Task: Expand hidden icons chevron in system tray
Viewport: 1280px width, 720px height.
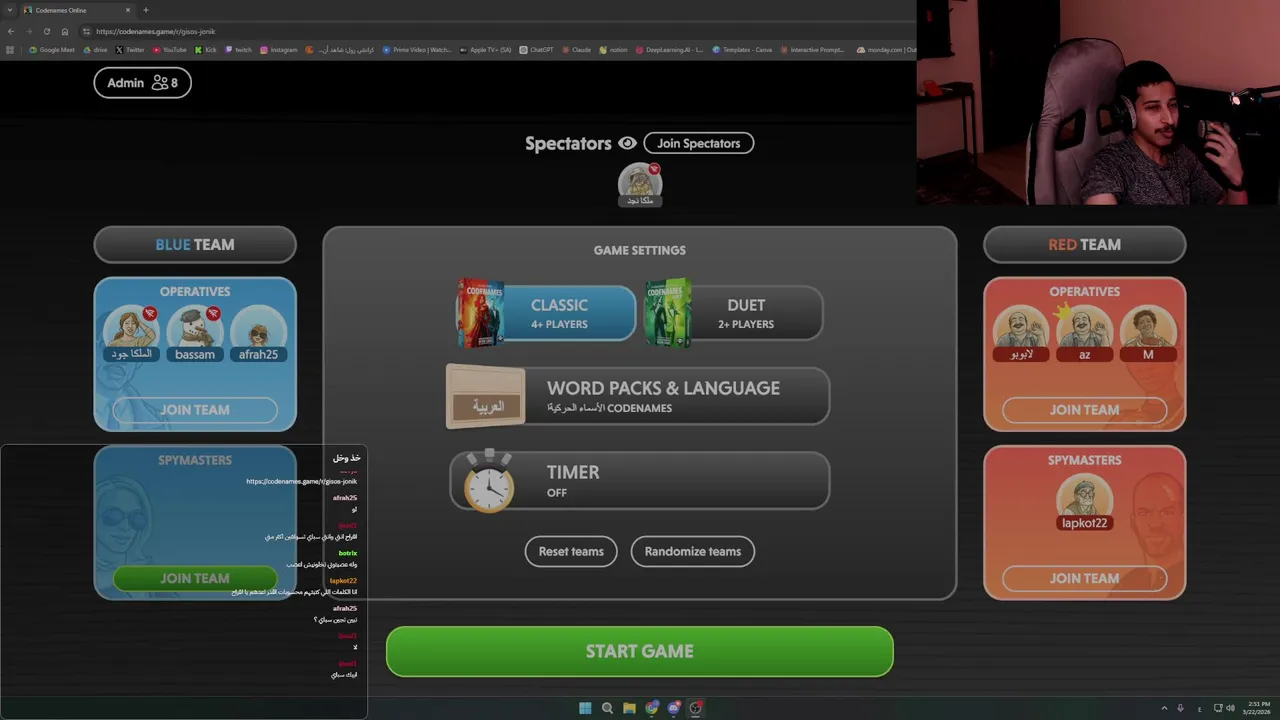Action: tap(1165, 708)
